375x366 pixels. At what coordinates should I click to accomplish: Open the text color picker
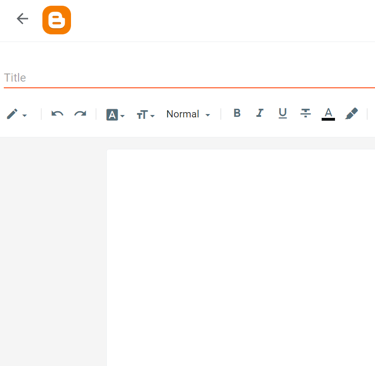(328, 114)
